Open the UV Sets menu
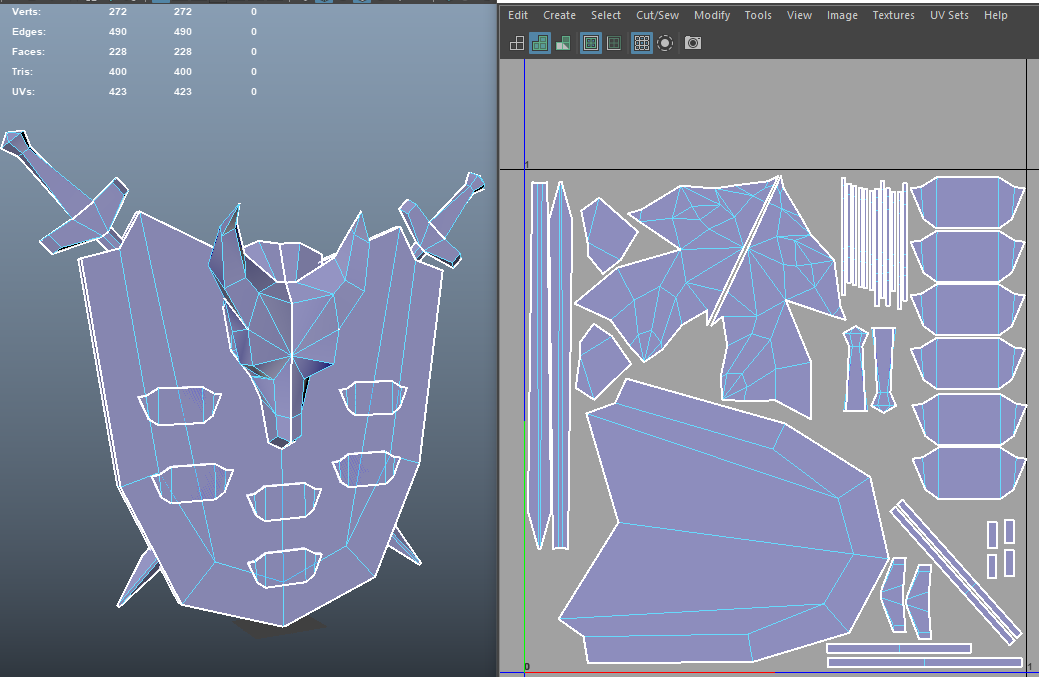The width and height of the screenshot is (1039, 677). 950,15
